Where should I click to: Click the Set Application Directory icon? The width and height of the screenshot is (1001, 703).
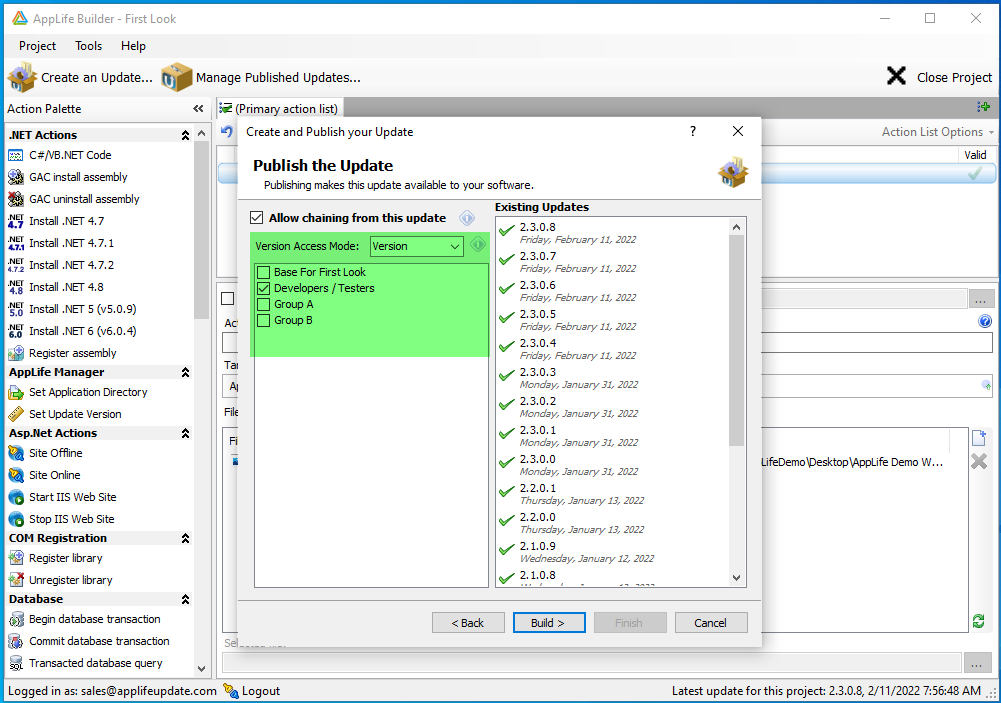click(x=16, y=392)
